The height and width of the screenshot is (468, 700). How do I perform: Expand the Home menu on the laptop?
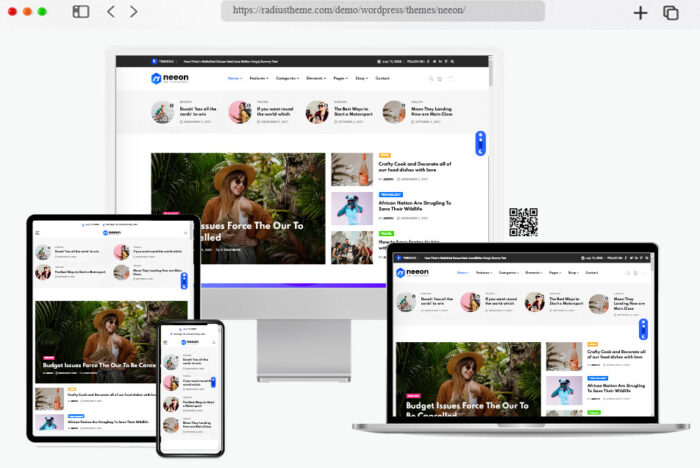pos(462,272)
